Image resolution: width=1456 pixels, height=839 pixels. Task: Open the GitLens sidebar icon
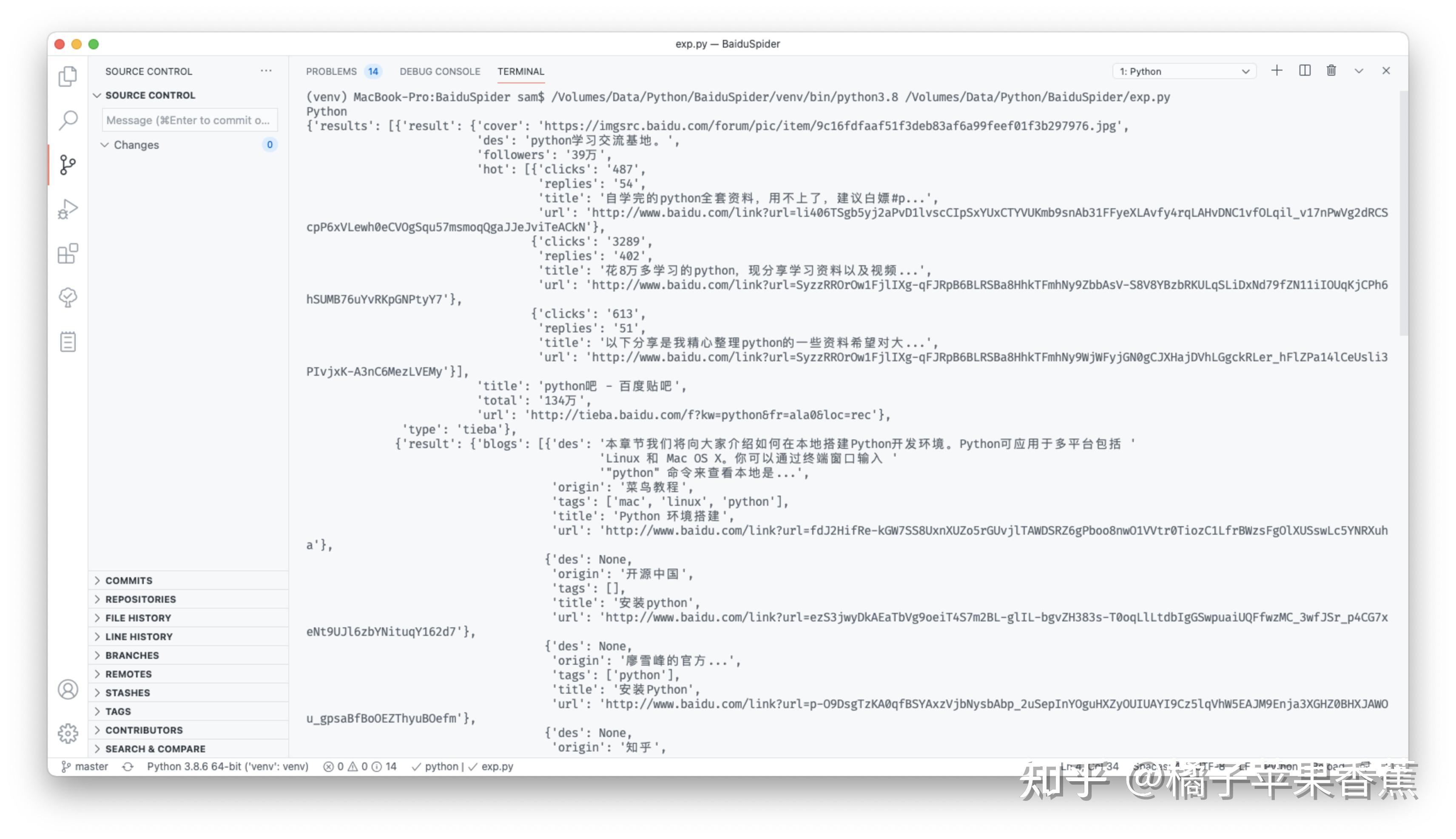pyautogui.click(x=68, y=298)
